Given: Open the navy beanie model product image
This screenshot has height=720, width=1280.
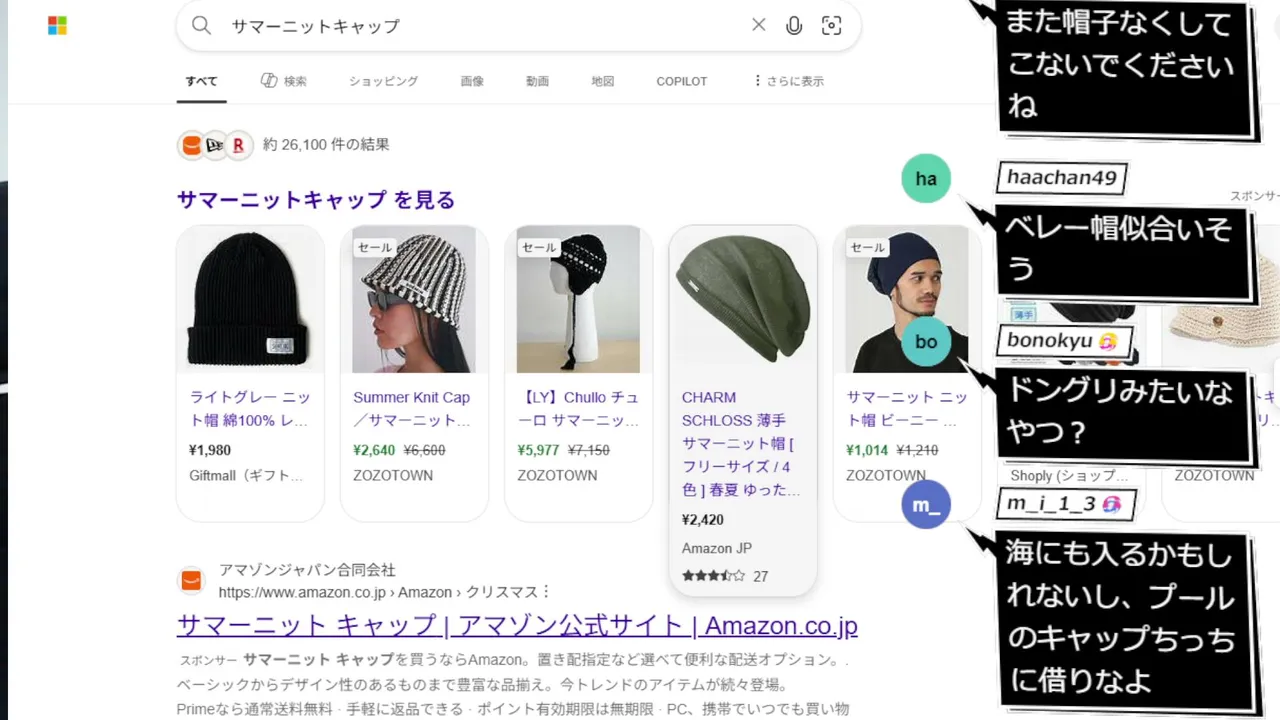Looking at the screenshot, I should click(907, 299).
